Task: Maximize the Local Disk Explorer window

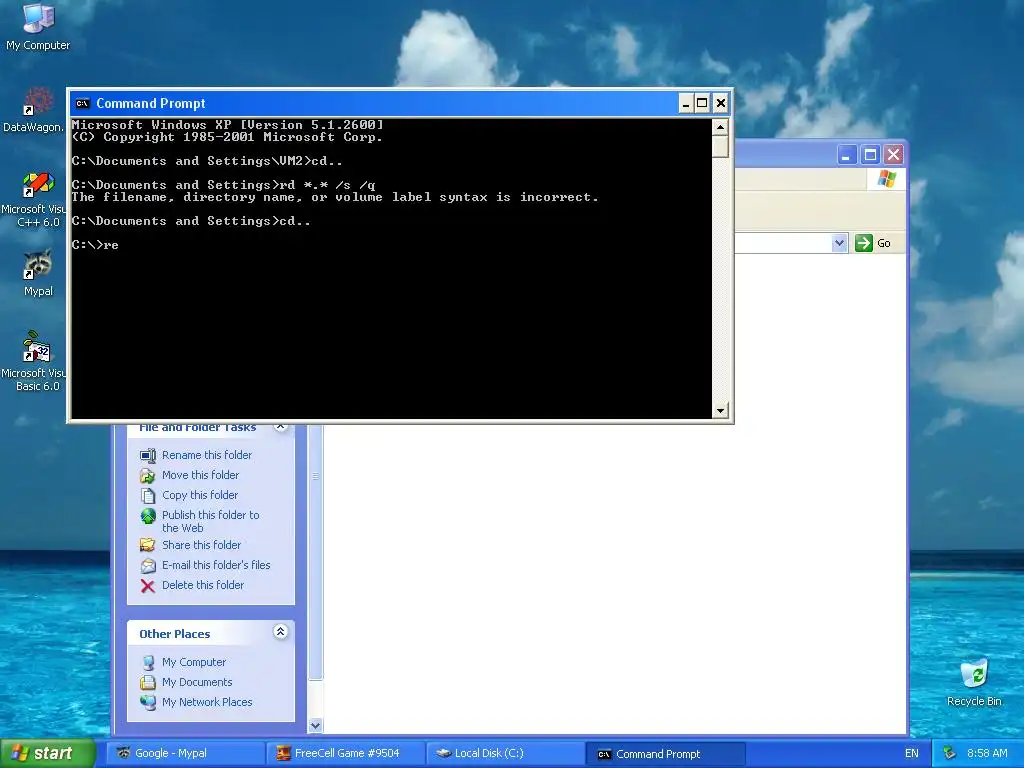Action: [870, 155]
